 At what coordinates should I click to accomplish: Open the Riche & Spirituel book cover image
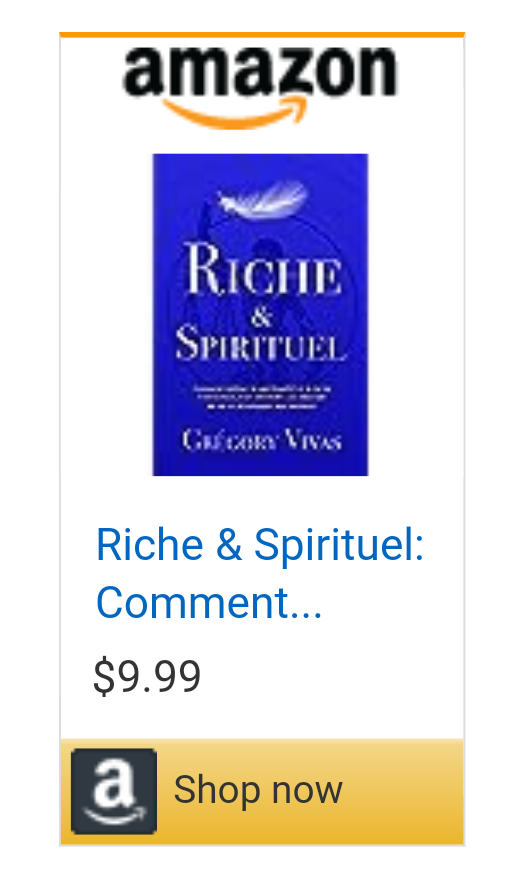click(x=260, y=315)
